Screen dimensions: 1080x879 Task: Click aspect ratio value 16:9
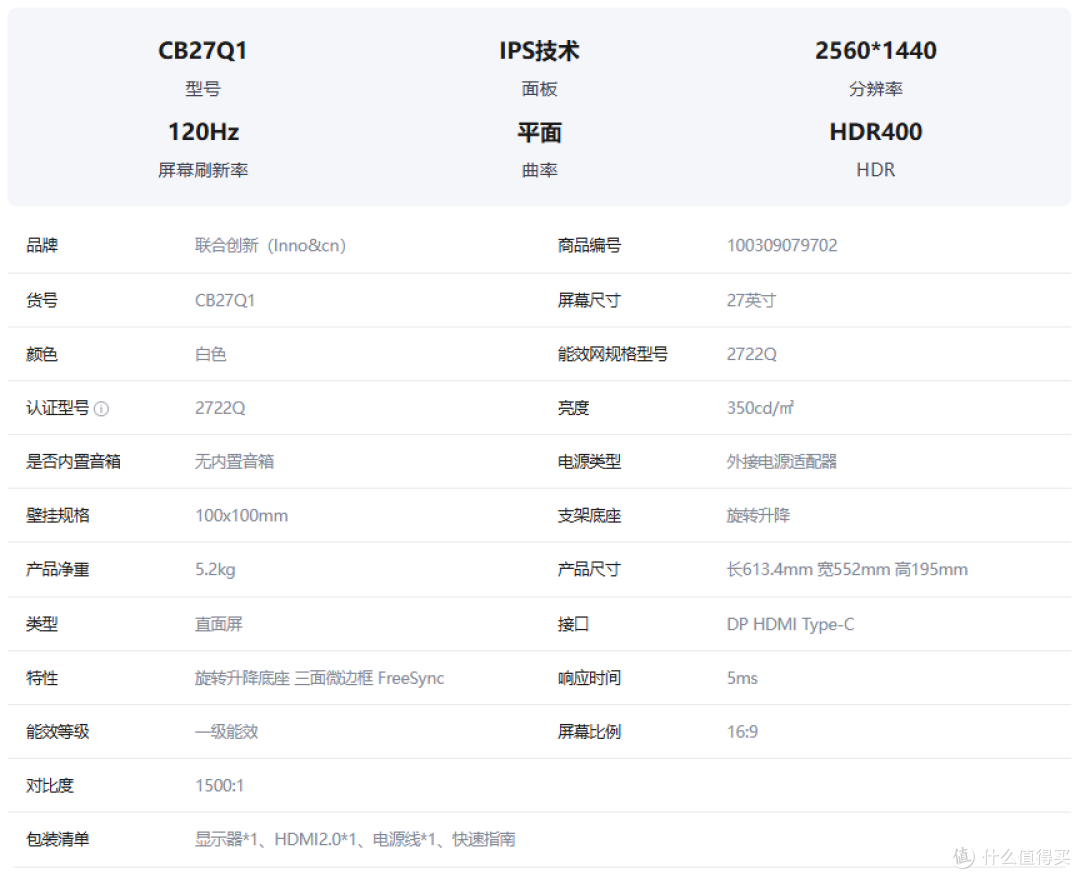pyautogui.click(x=742, y=732)
